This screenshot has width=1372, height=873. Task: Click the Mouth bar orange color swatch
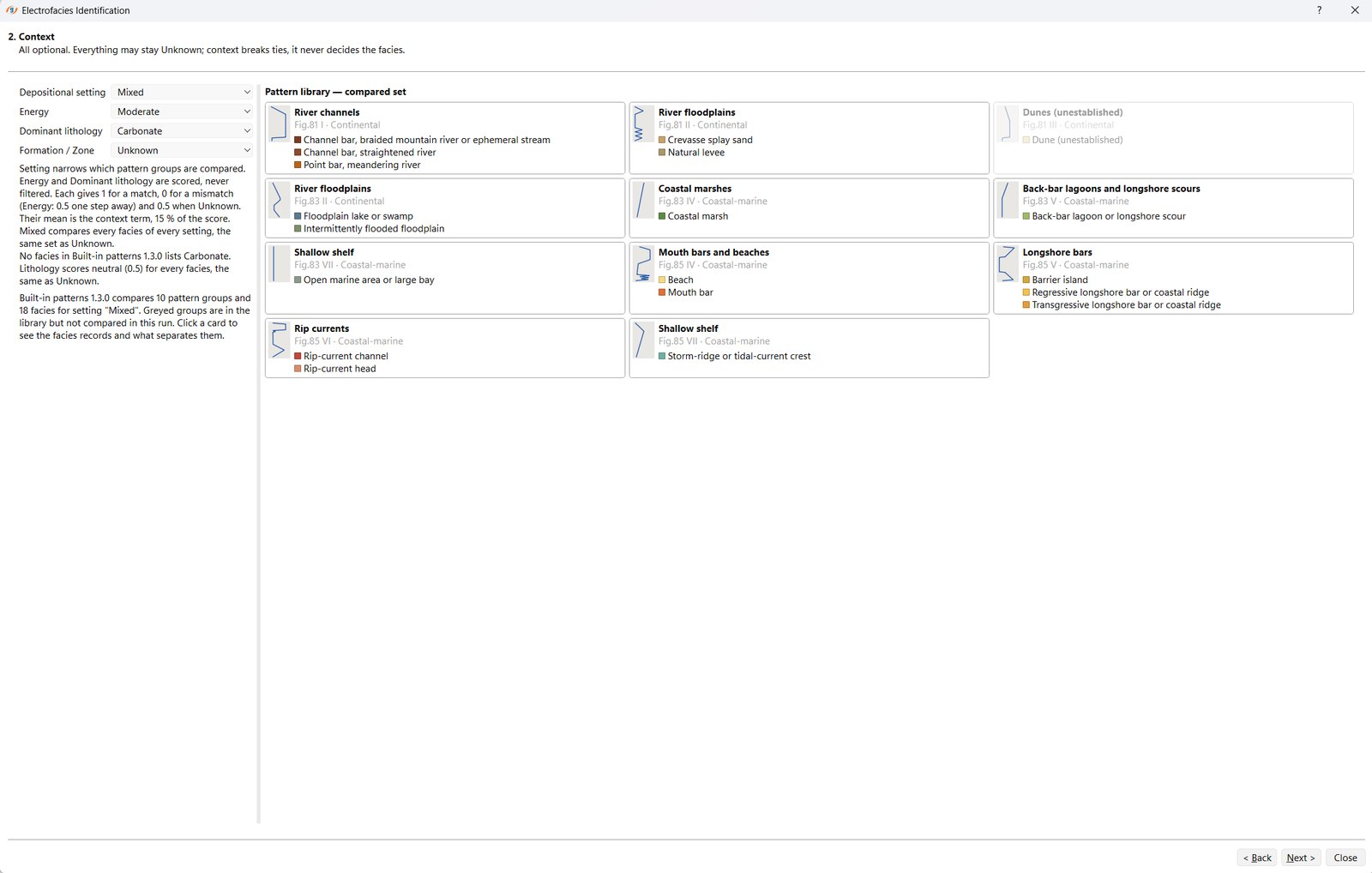[x=662, y=292]
